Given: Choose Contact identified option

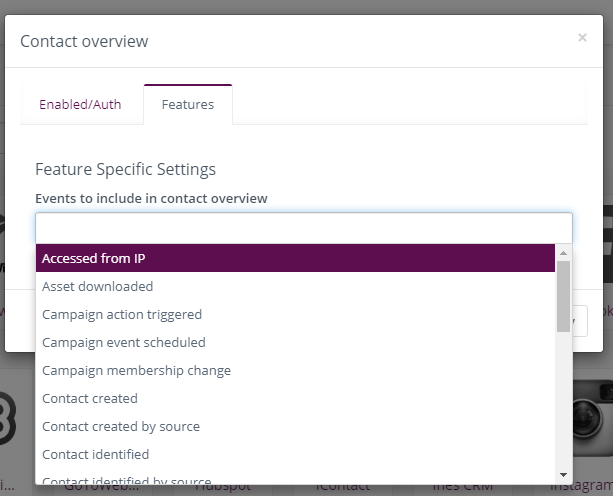Looking at the screenshot, I should click(295, 455).
